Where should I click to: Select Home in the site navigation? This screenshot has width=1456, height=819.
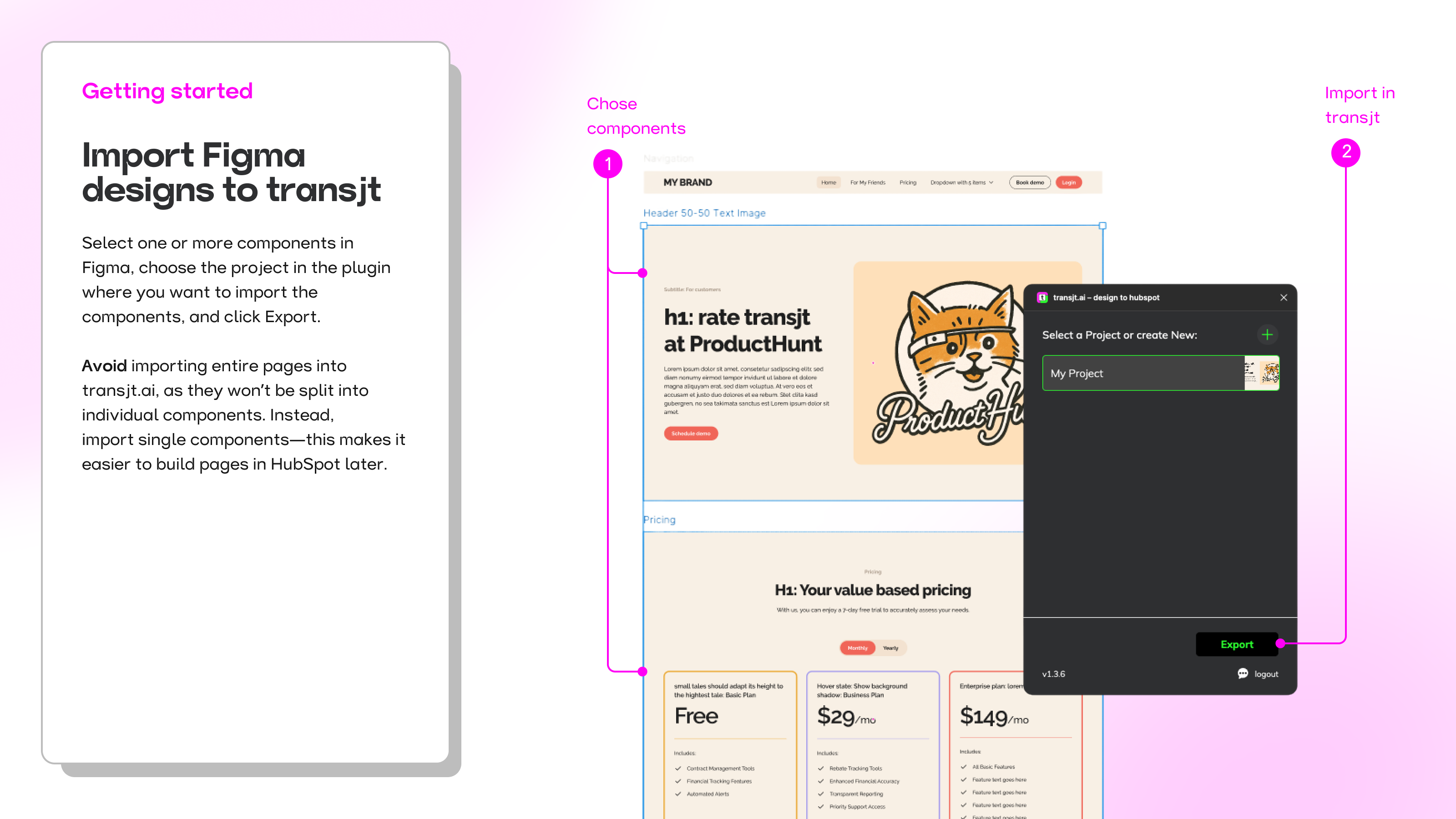[x=828, y=182]
